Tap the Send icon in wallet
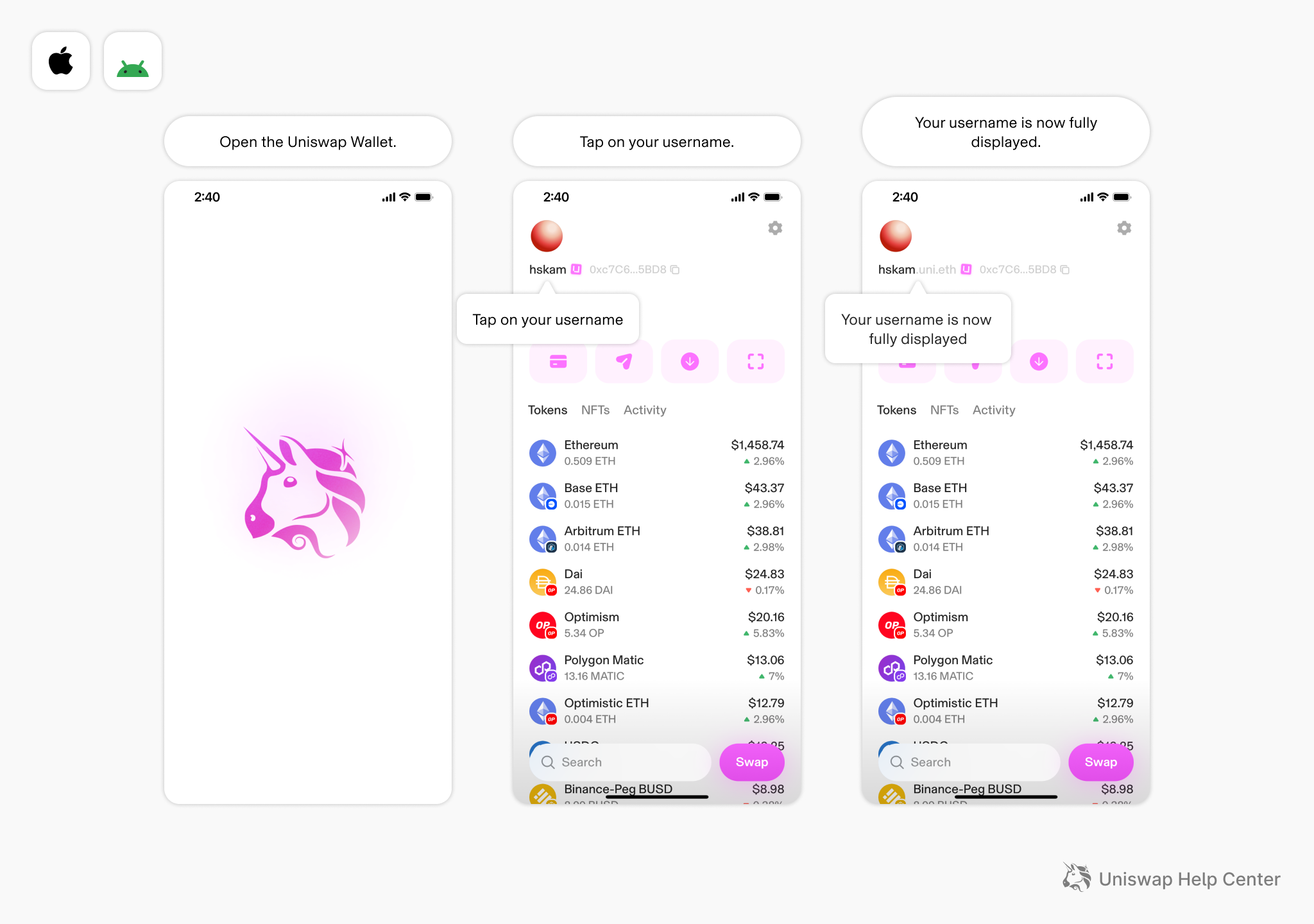Image resolution: width=1314 pixels, height=924 pixels. (x=622, y=361)
